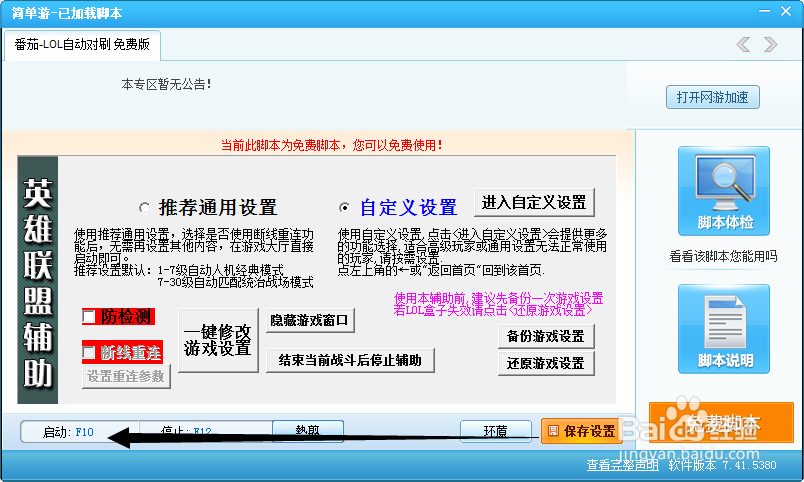Viewport: 804px width, 482px height.
Task: Select the 推荐通用设置 radio button
Action: pos(145,208)
